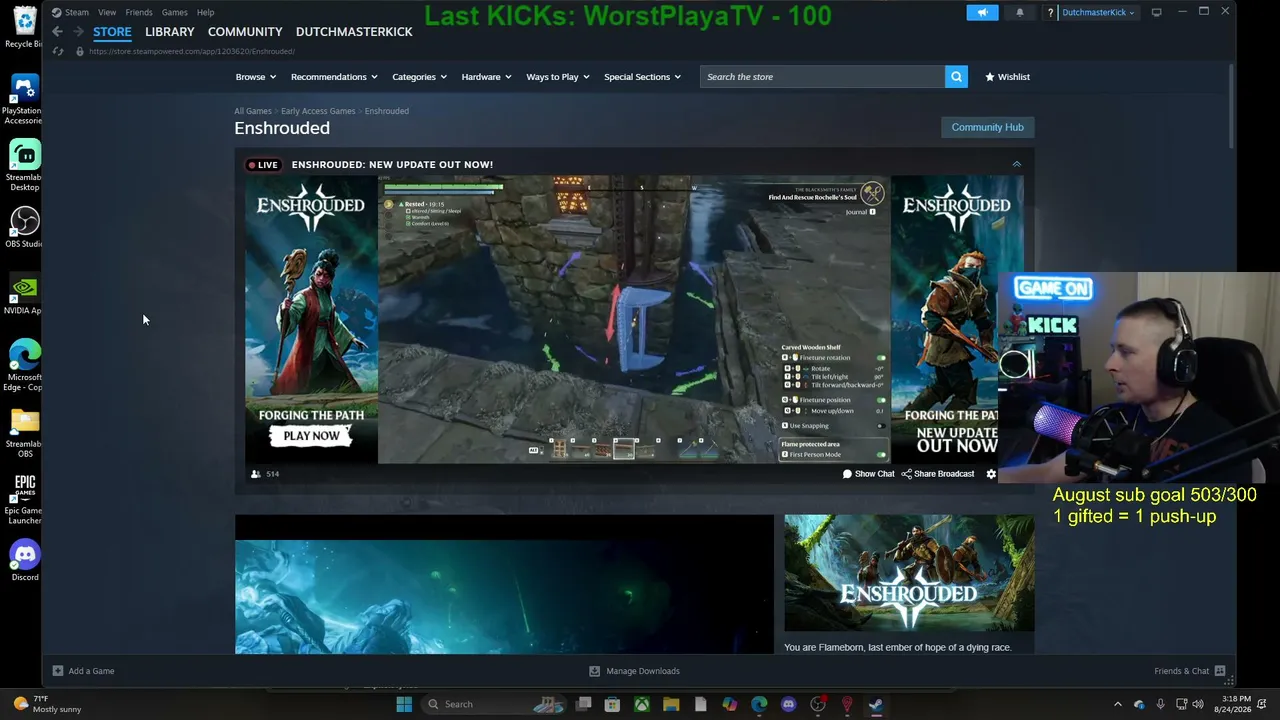The width and height of the screenshot is (1280, 720).
Task: Click Add a Game
Action: point(84,671)
